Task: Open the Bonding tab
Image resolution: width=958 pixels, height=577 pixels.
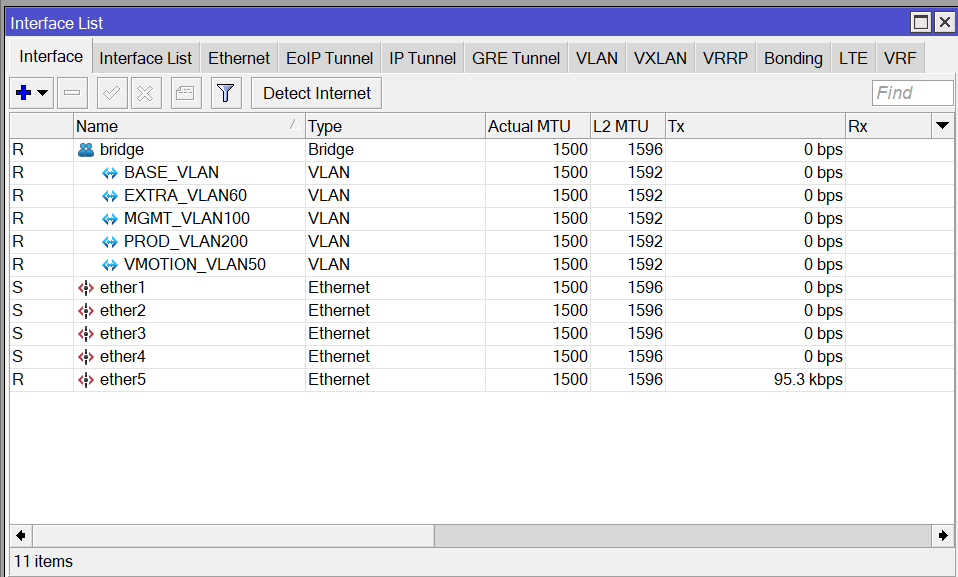Action: point(793,58)
